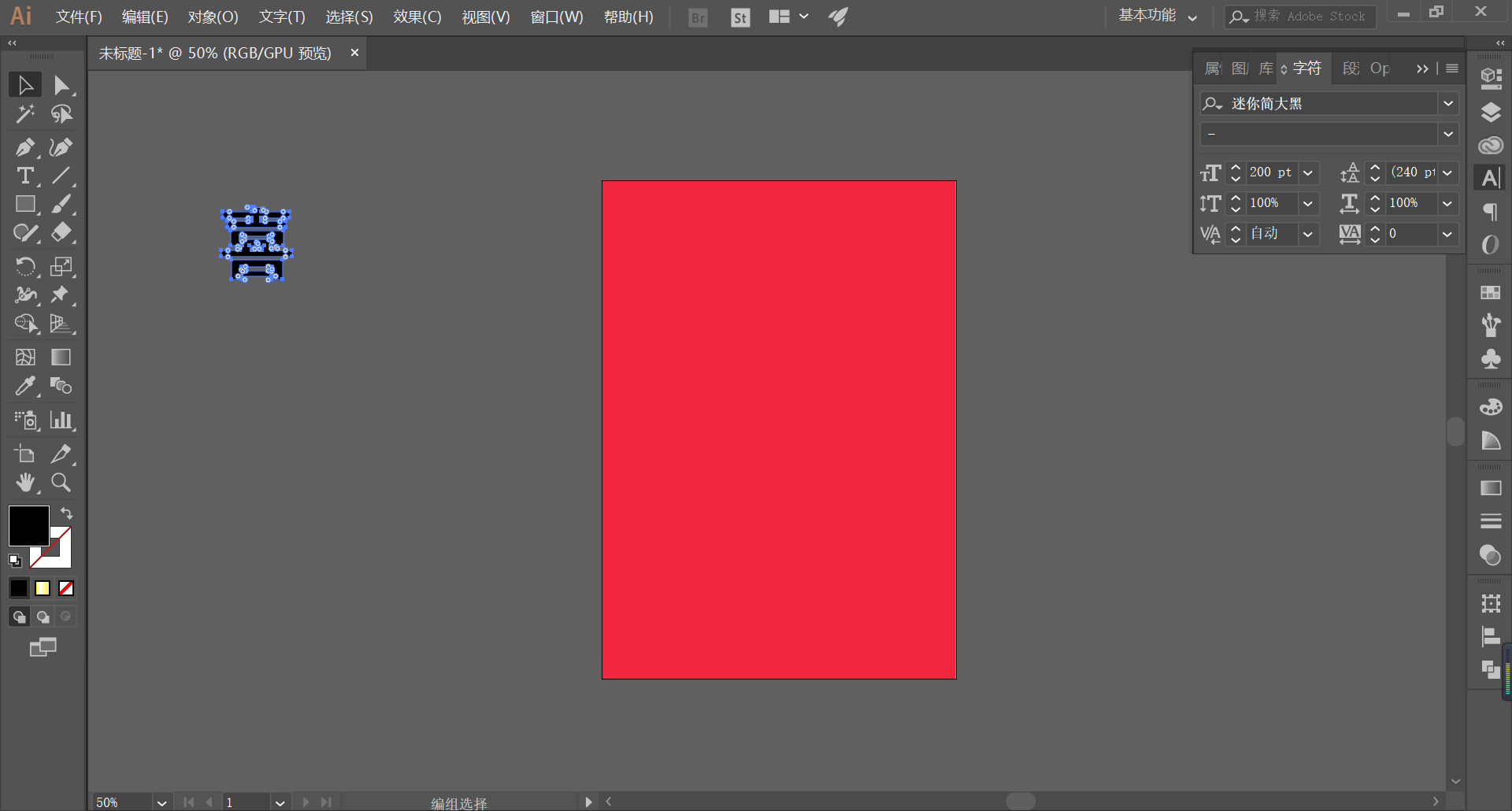This screenshot has height=811, width=1512.
Task: Open the horizontal scale 100% dropdown
Action: tap(1447, 203)
